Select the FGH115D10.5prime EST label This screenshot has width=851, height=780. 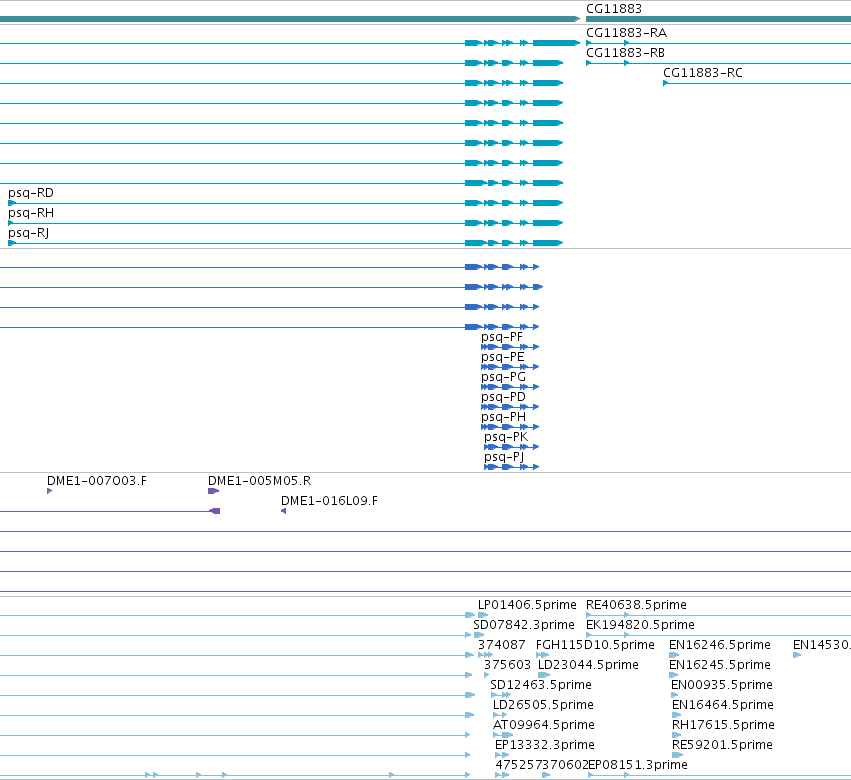595,645
